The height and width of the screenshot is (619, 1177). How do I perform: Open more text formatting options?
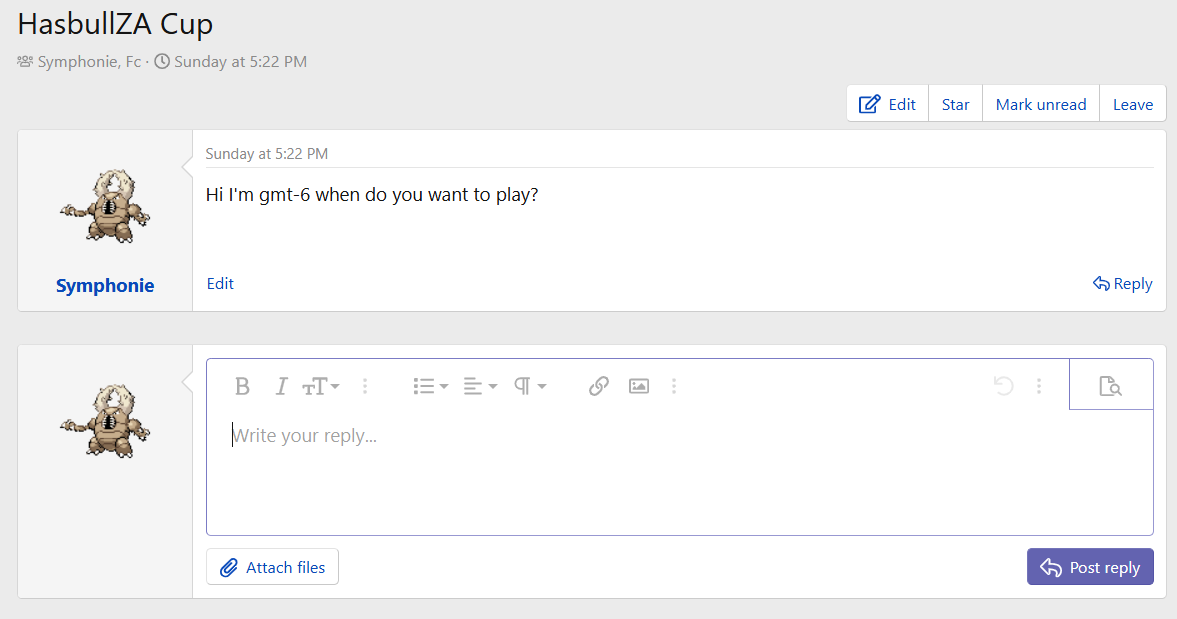pyautogui.click(x=366, y=386)
